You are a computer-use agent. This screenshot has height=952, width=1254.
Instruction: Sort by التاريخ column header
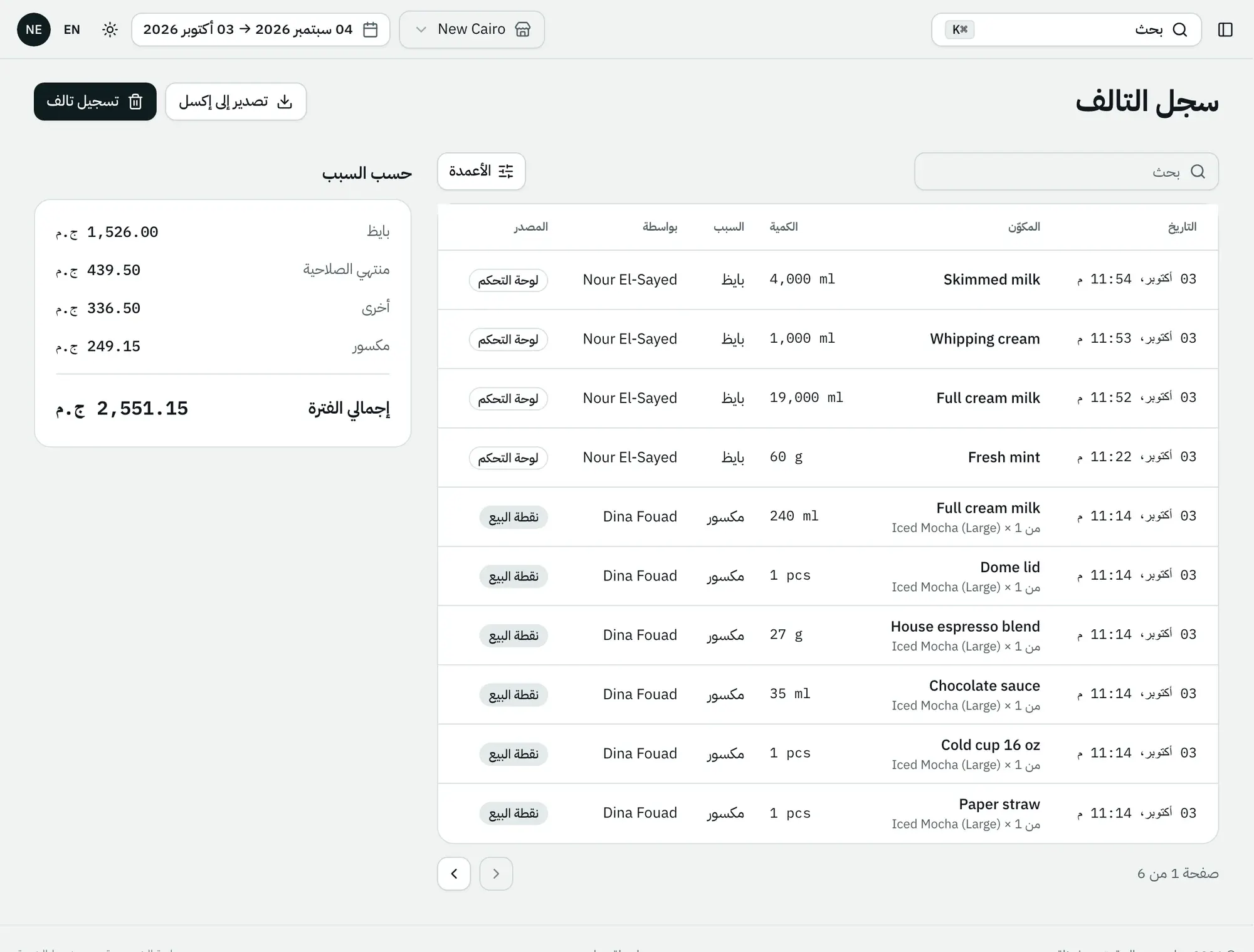click(1182, 227)
